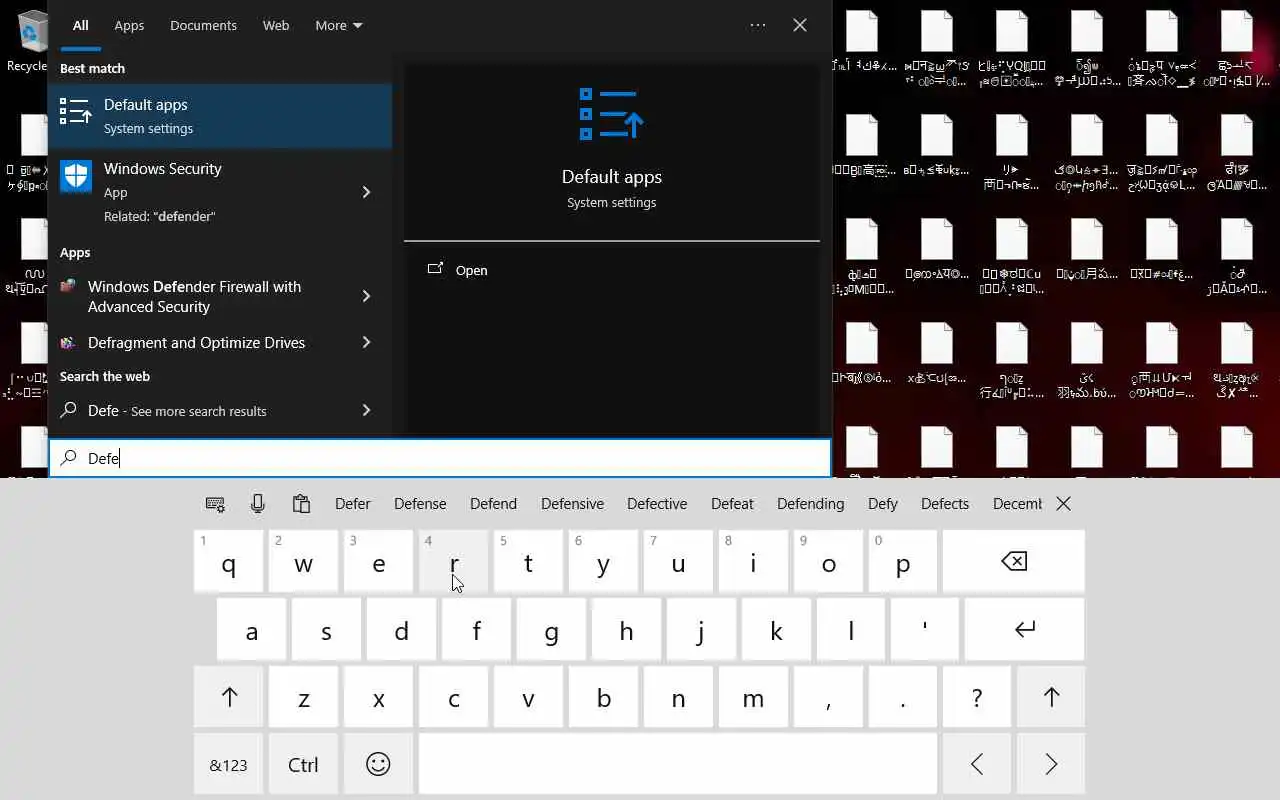Tap the spacebar on the touch keyboard

tap(678, 764)
